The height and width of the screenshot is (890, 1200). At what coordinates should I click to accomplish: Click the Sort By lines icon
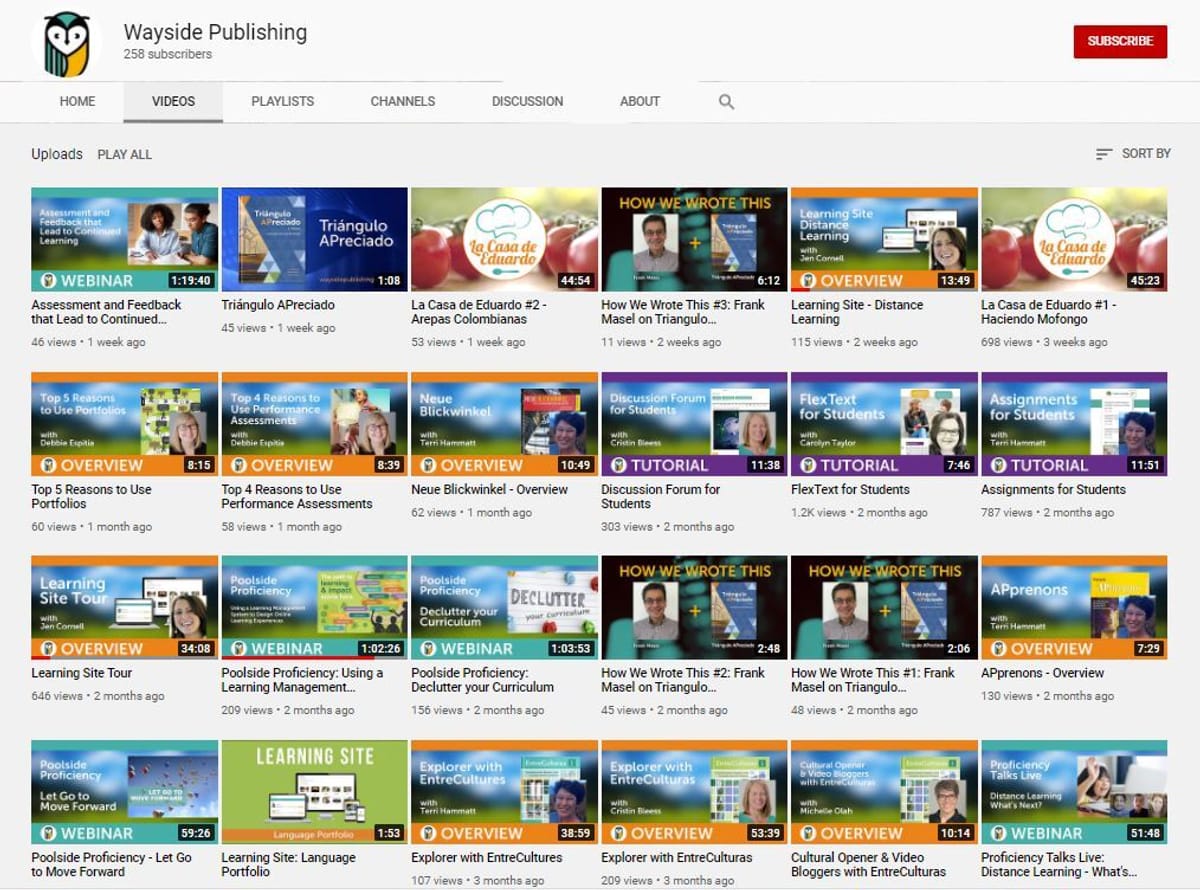(1104, 154)
